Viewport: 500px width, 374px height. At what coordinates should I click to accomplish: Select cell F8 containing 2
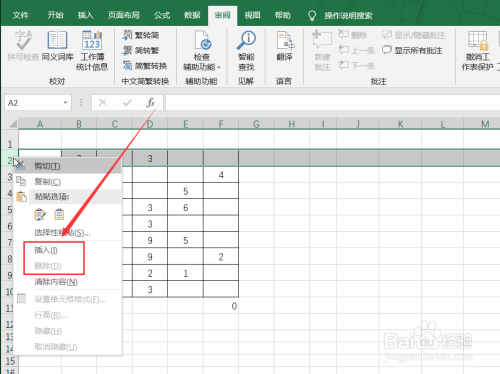click(x=221, y=257)
